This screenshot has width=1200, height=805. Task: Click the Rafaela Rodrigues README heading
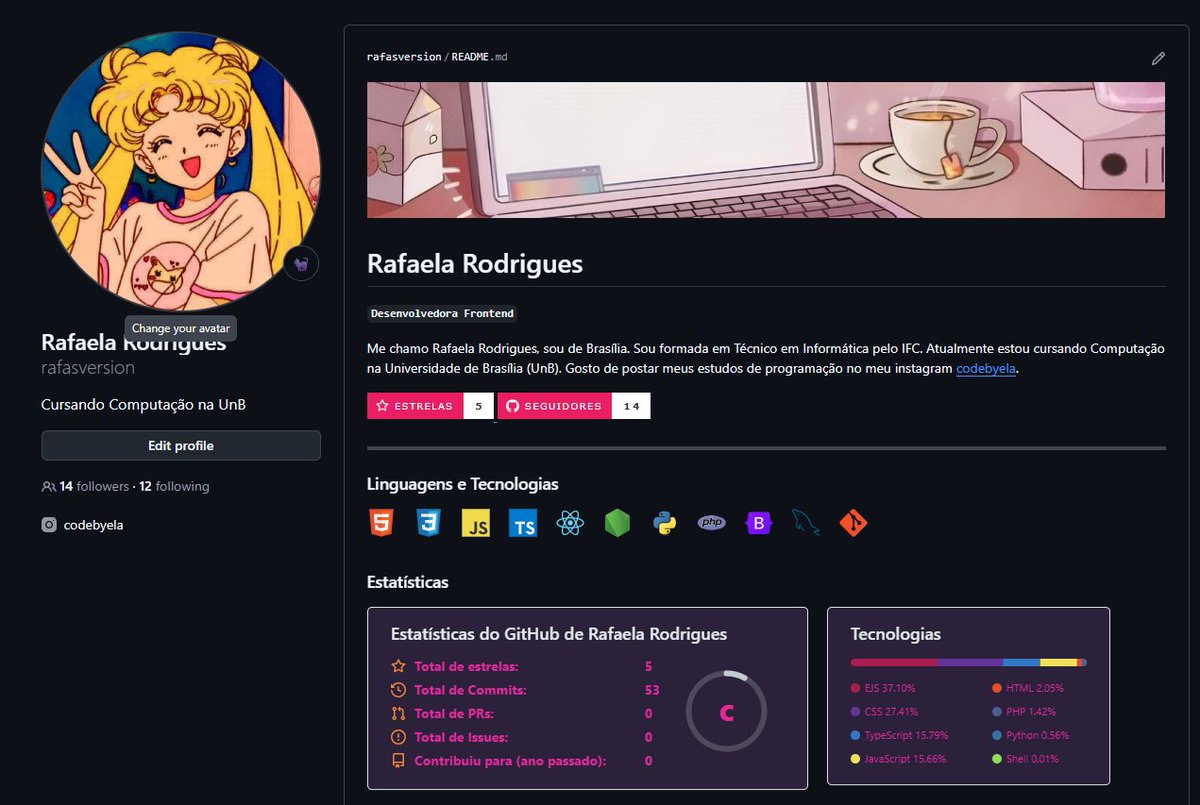(x=475, y=264)
